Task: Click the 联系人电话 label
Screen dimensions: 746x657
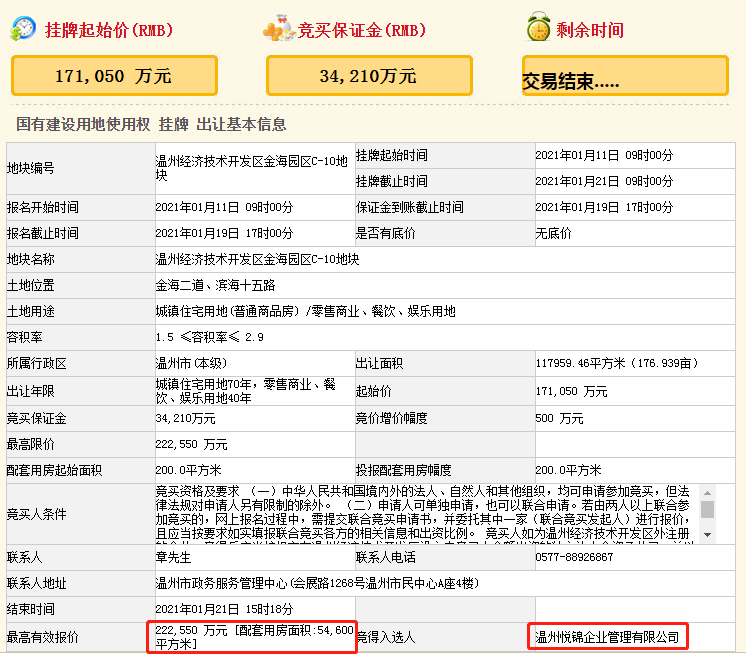Action: click(386, 557)
